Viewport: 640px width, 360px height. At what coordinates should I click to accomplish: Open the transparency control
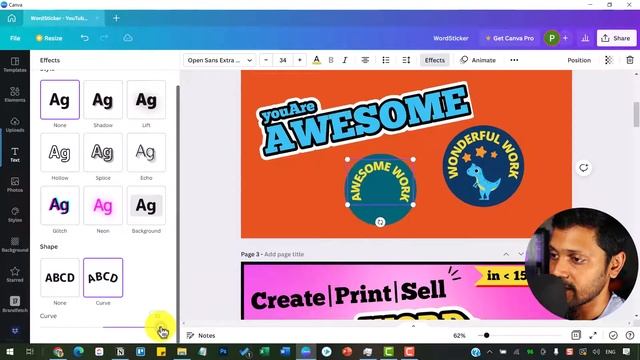(x=609, y=60)
